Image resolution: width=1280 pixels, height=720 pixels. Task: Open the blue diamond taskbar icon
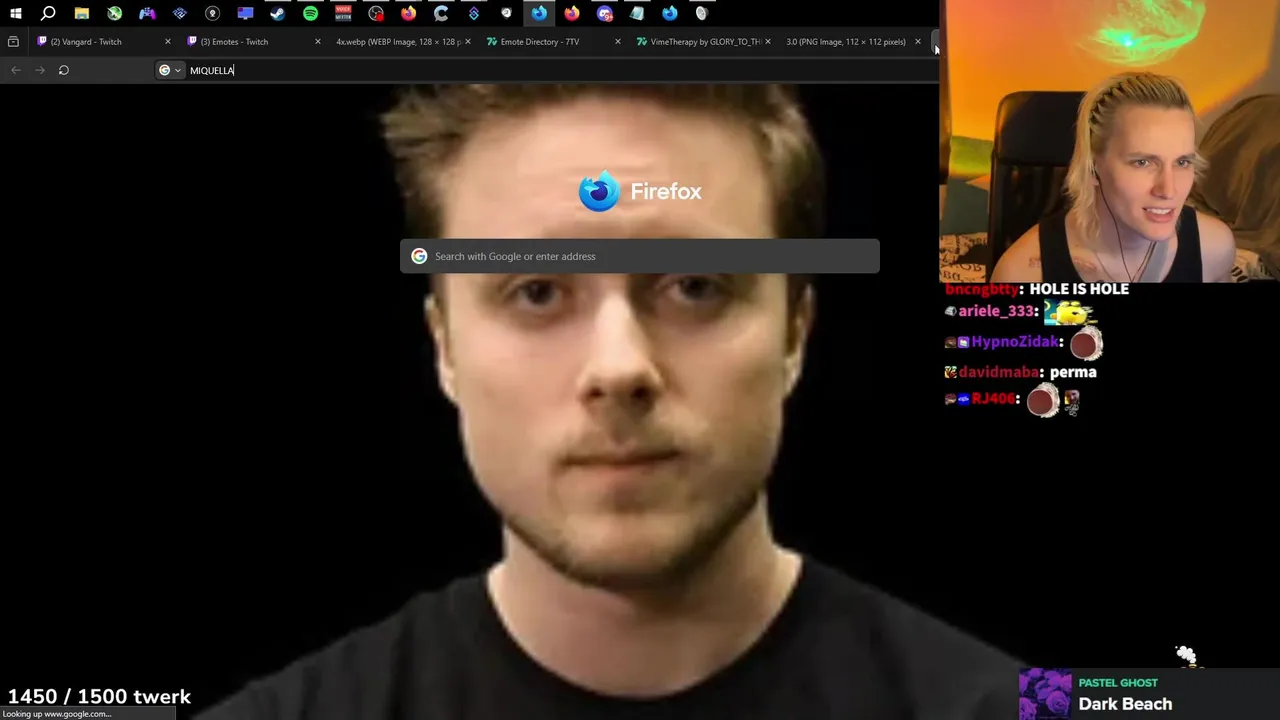pyautogui.click(x=474, y=13)
